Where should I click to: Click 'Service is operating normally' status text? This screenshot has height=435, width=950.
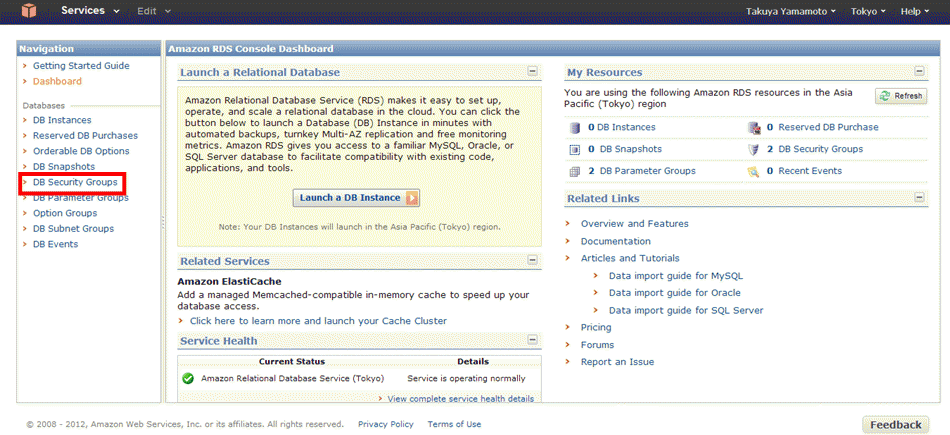467,379
